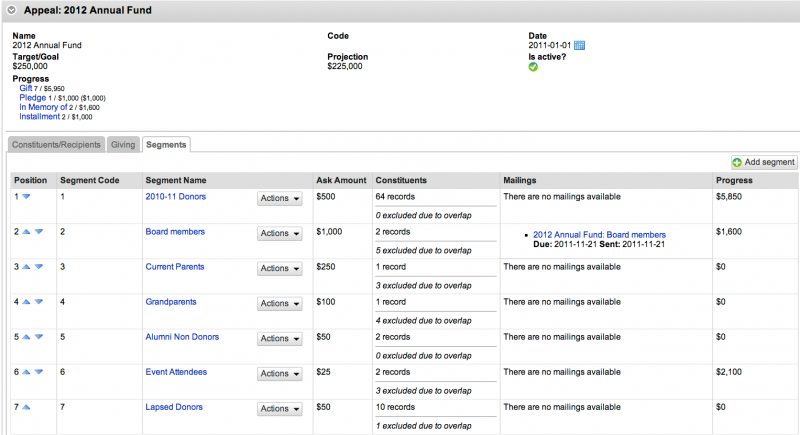Click the Position column header
The width and height of the screenshot is (800, 435).
point(31,180)
